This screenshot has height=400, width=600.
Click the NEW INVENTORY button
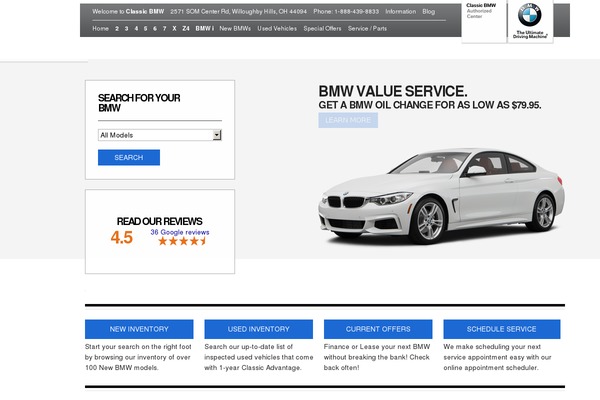139,329
